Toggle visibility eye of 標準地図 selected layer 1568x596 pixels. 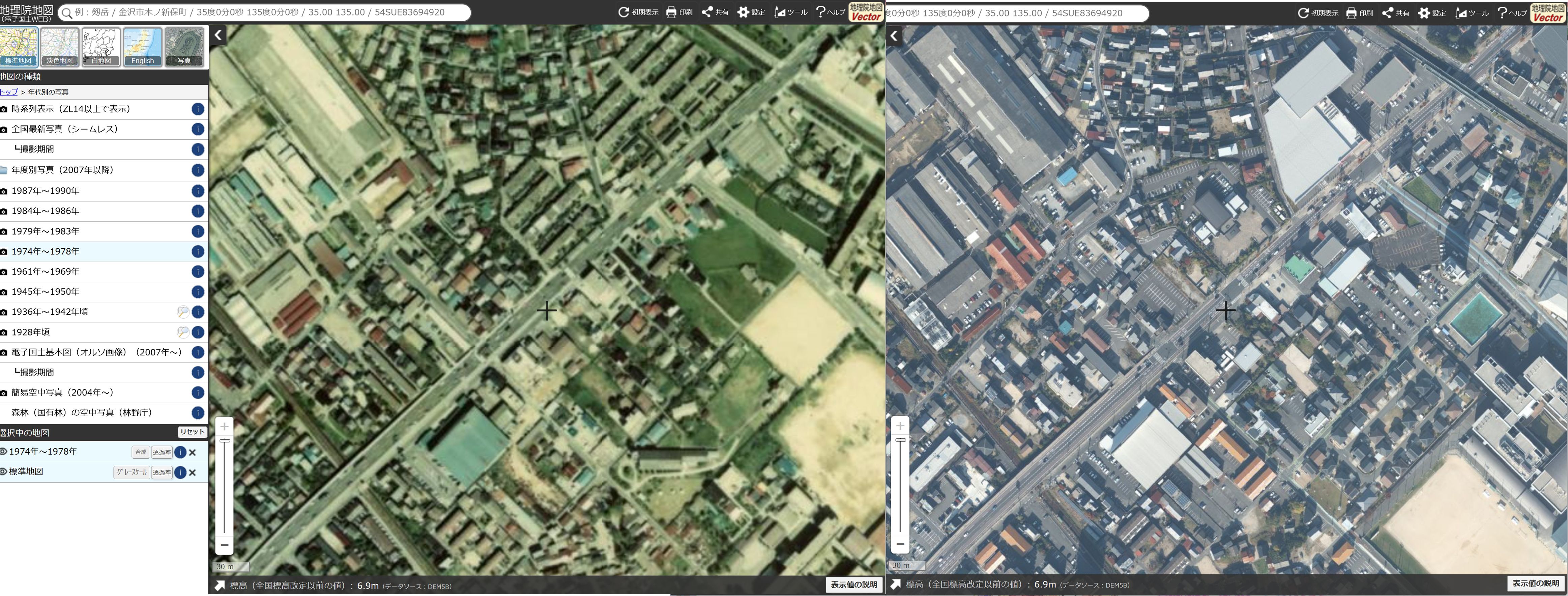pos(4,472)
